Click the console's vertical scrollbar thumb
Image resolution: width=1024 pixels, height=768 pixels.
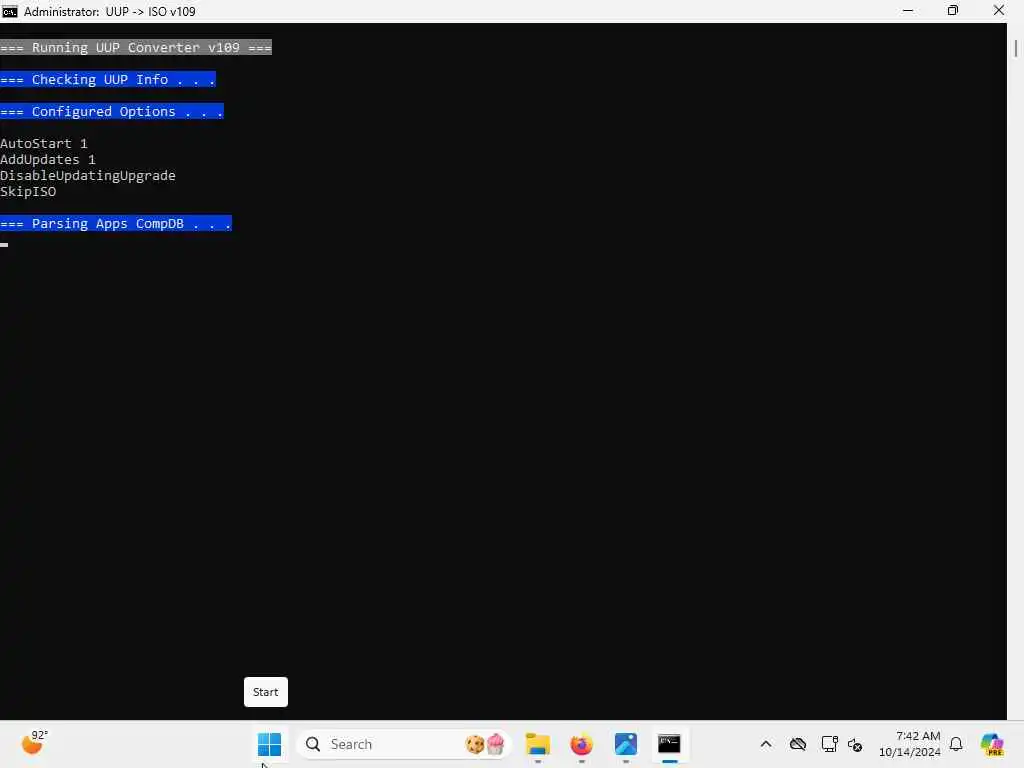point(1016,48)
